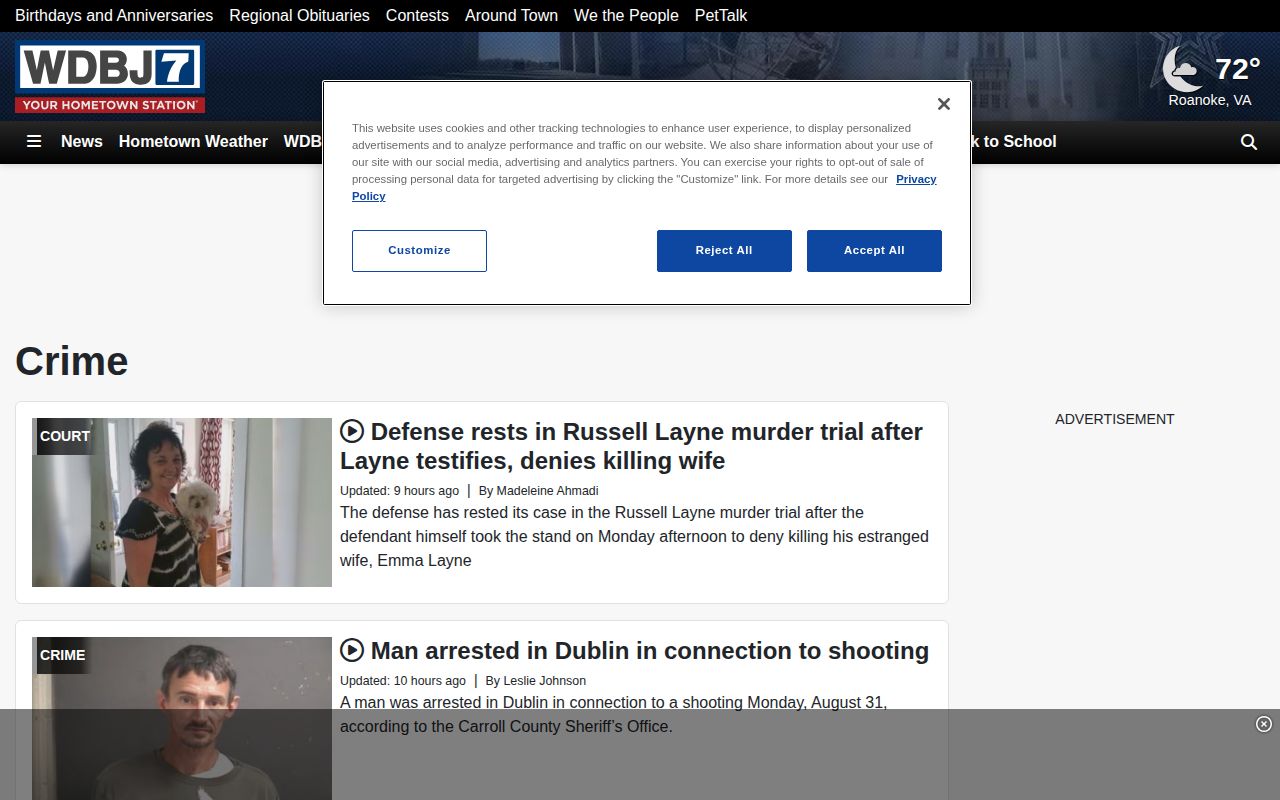Click the CRIME category tag

[62, 655]
